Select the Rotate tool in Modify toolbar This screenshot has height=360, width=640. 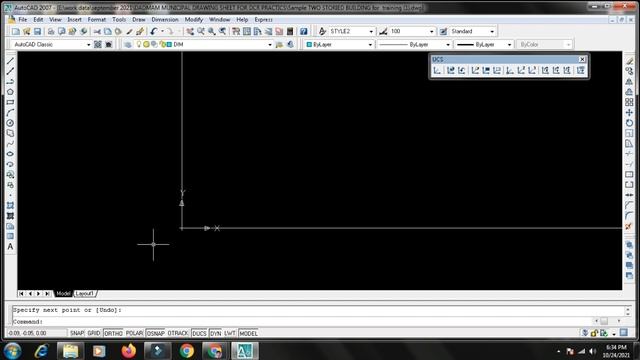629,123
